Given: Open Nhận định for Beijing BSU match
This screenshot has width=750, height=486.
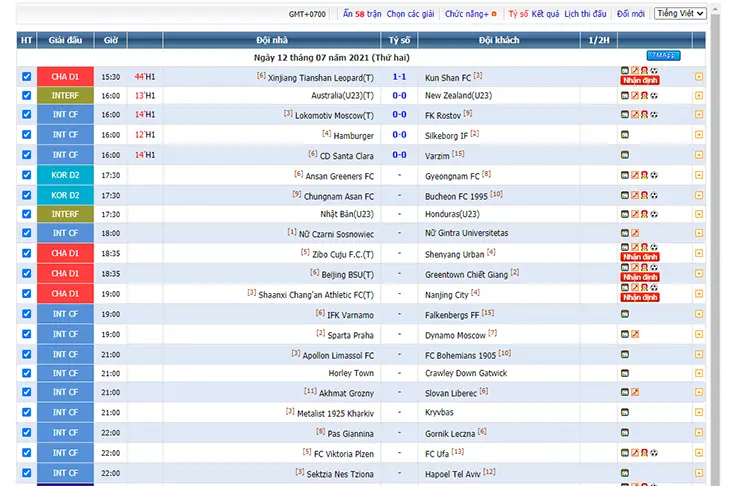Looking at the screenshot, I should point(640,277).
